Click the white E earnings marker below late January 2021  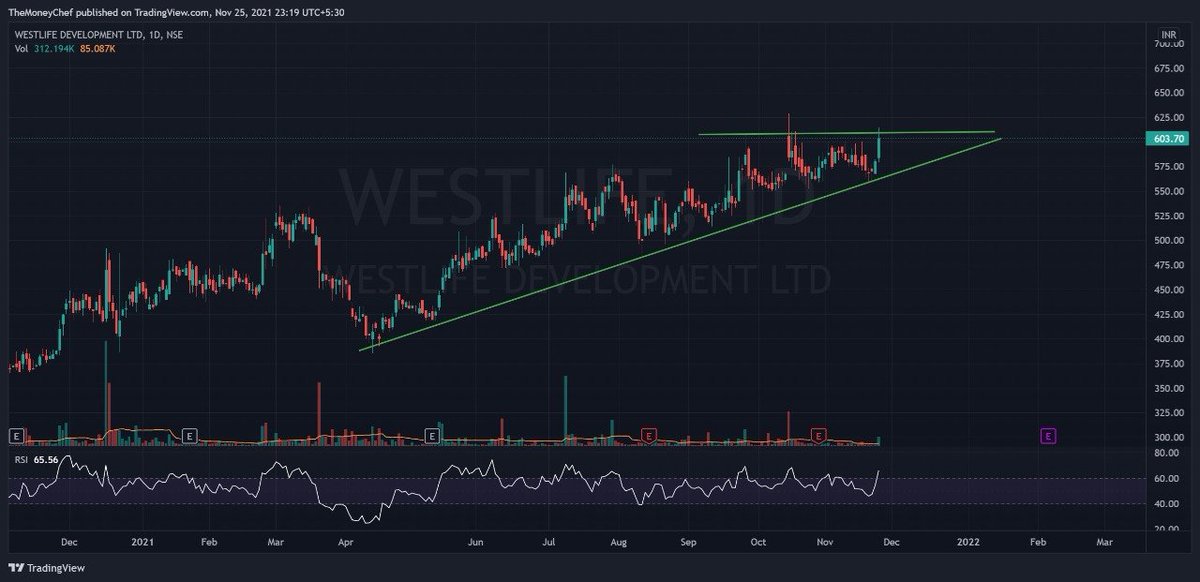[x=189, y=436]
